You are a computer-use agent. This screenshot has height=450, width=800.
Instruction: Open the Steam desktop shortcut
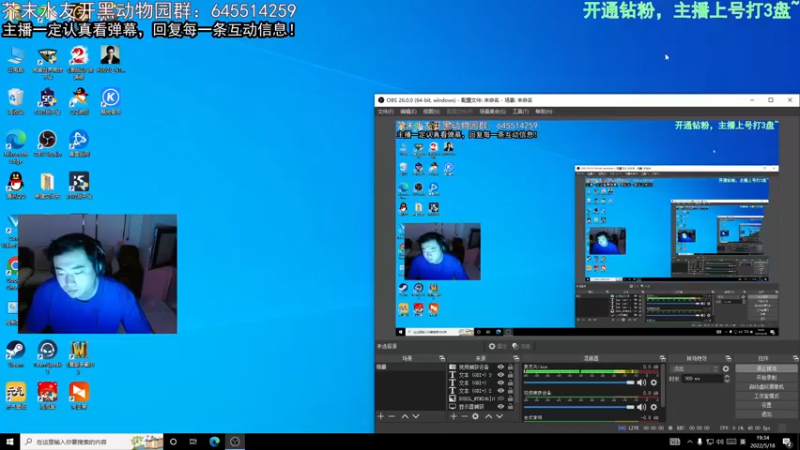point(16,353)
